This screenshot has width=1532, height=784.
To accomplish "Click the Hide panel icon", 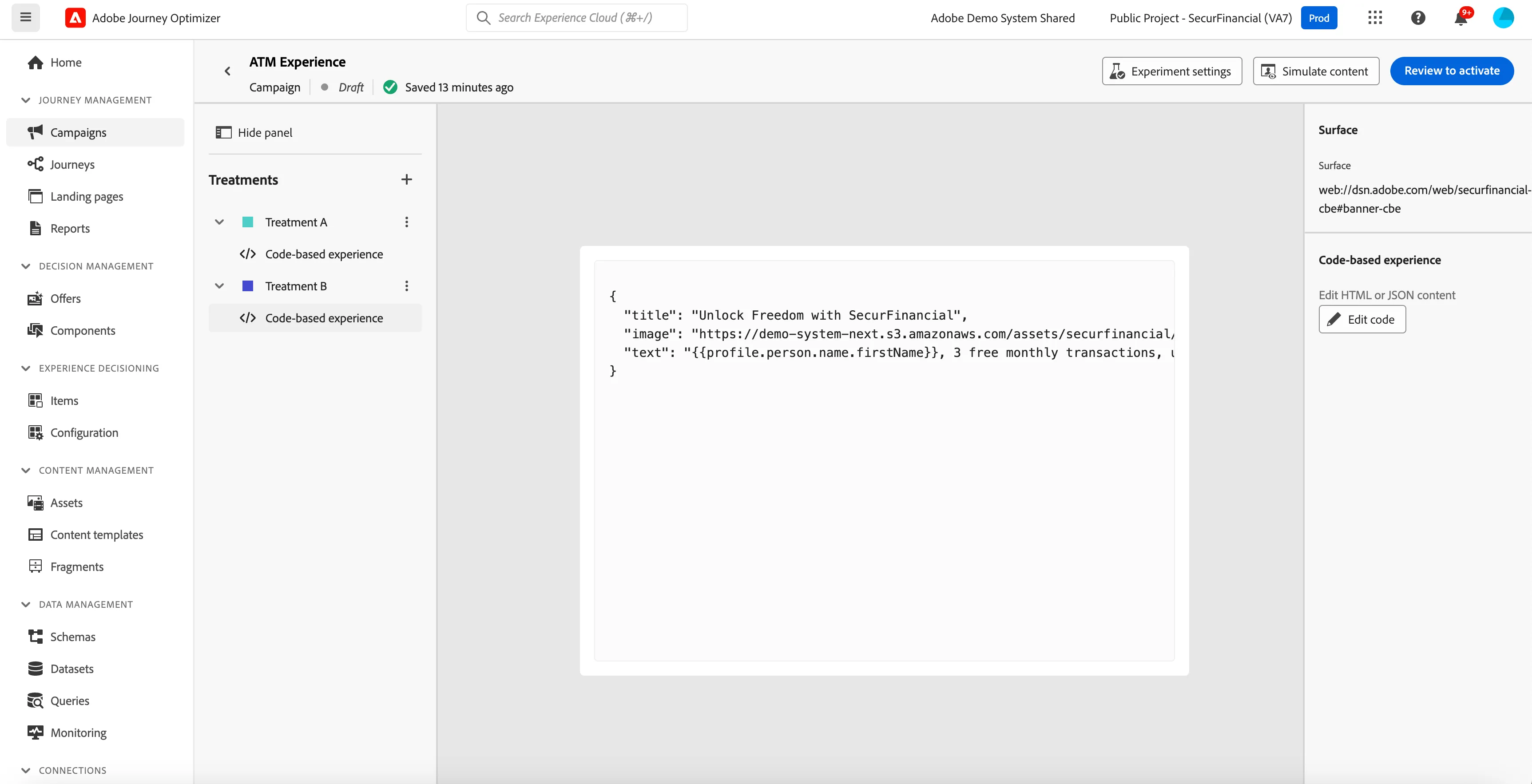I will pos(224,133).
